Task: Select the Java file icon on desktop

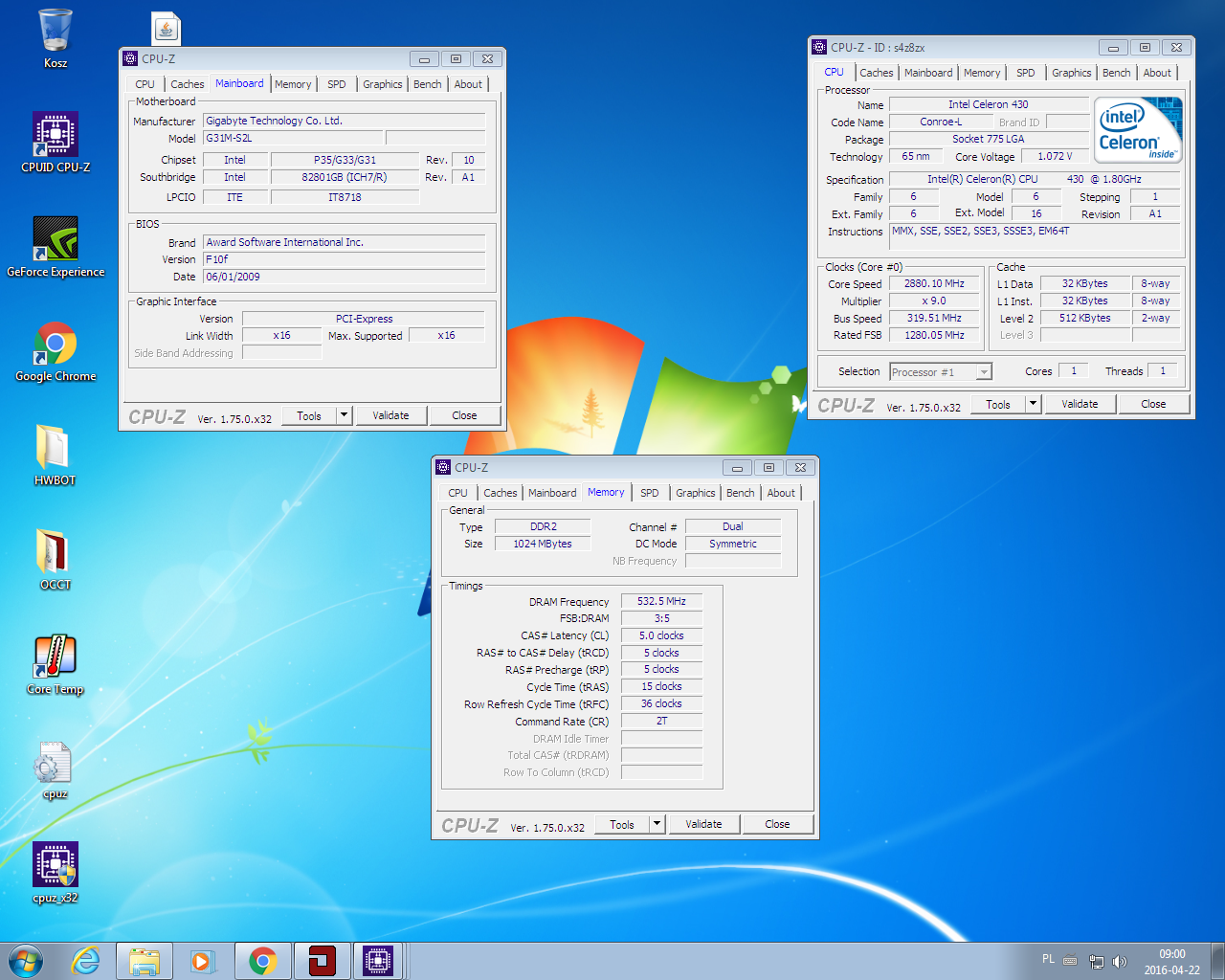Action: coord(167,29)
